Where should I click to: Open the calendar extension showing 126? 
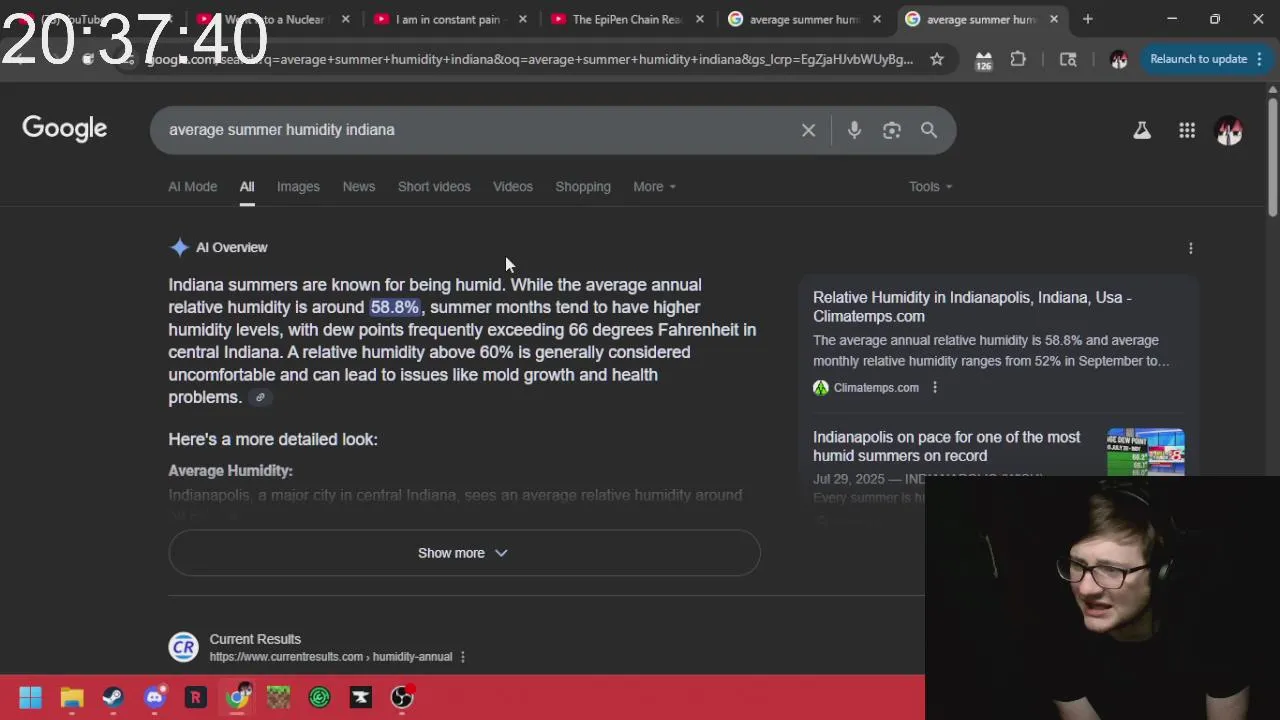[x=983, y=60]
